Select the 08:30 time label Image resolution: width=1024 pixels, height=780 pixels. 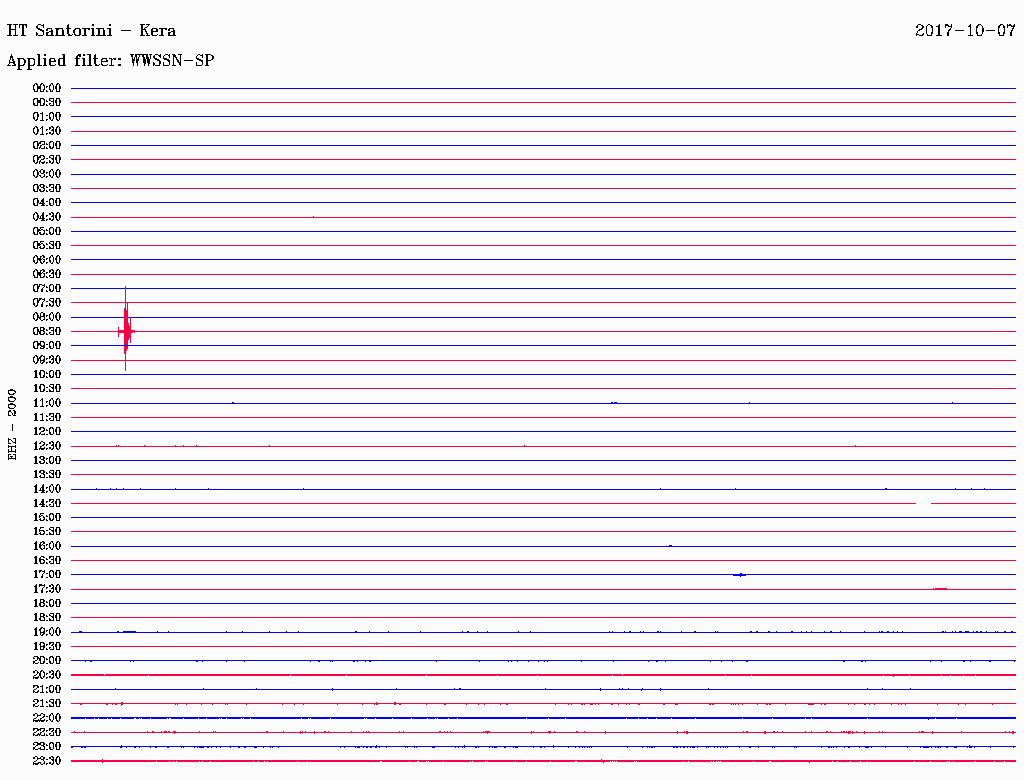(x=47, y=332)
